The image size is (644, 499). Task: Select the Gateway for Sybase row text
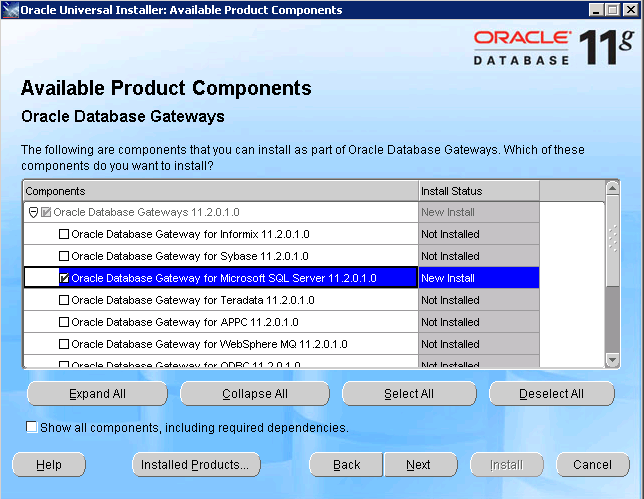(x=190, y=256)
